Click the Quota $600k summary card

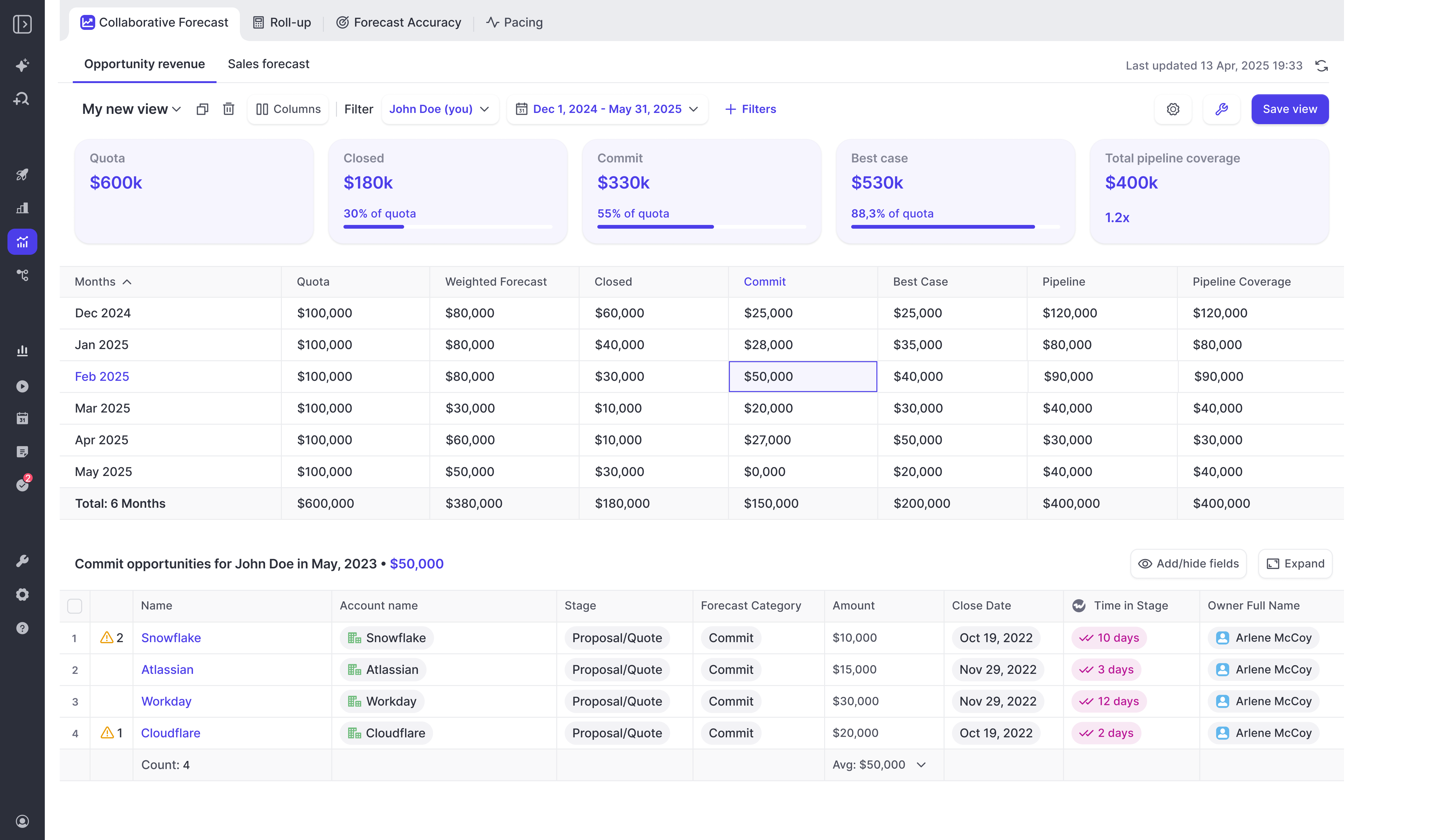coord(194,191)
